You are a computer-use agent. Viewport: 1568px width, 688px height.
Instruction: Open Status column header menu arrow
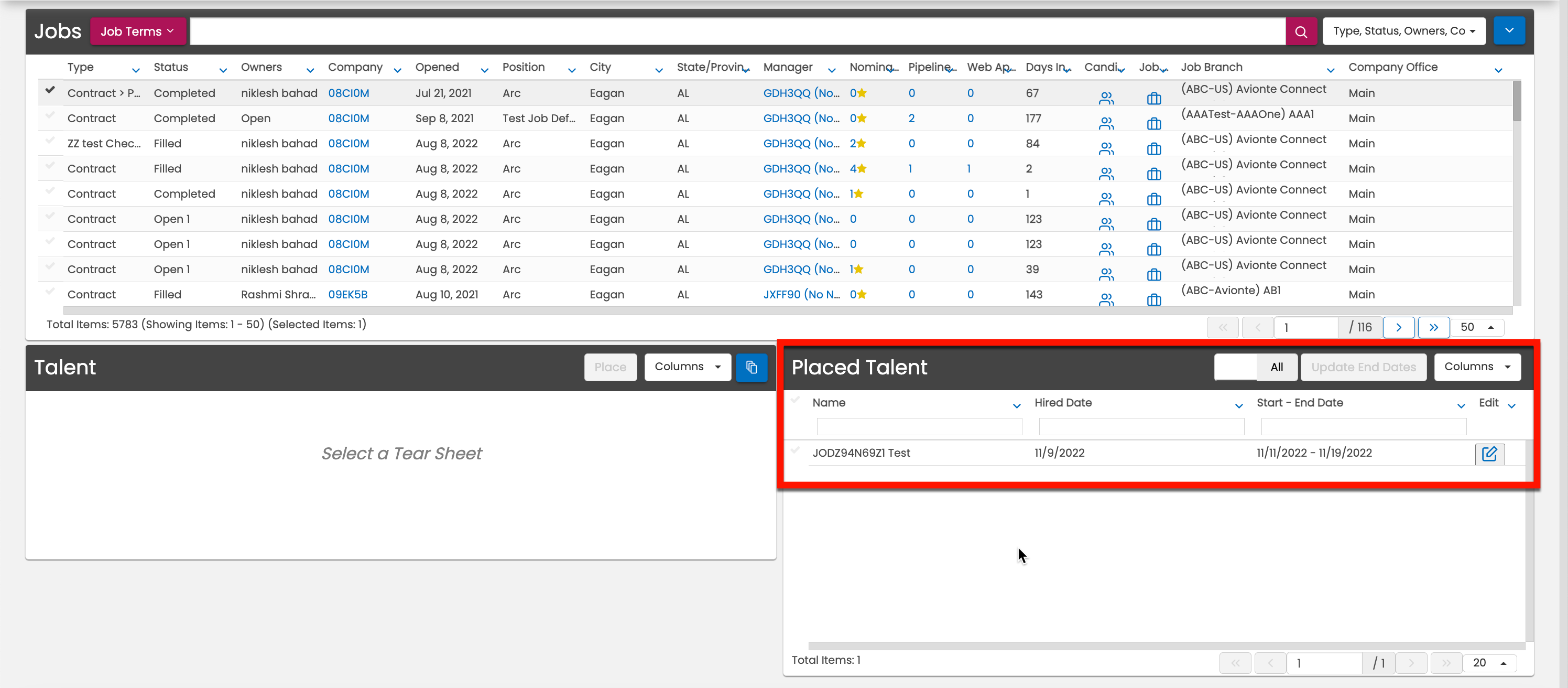pos(223,71)
